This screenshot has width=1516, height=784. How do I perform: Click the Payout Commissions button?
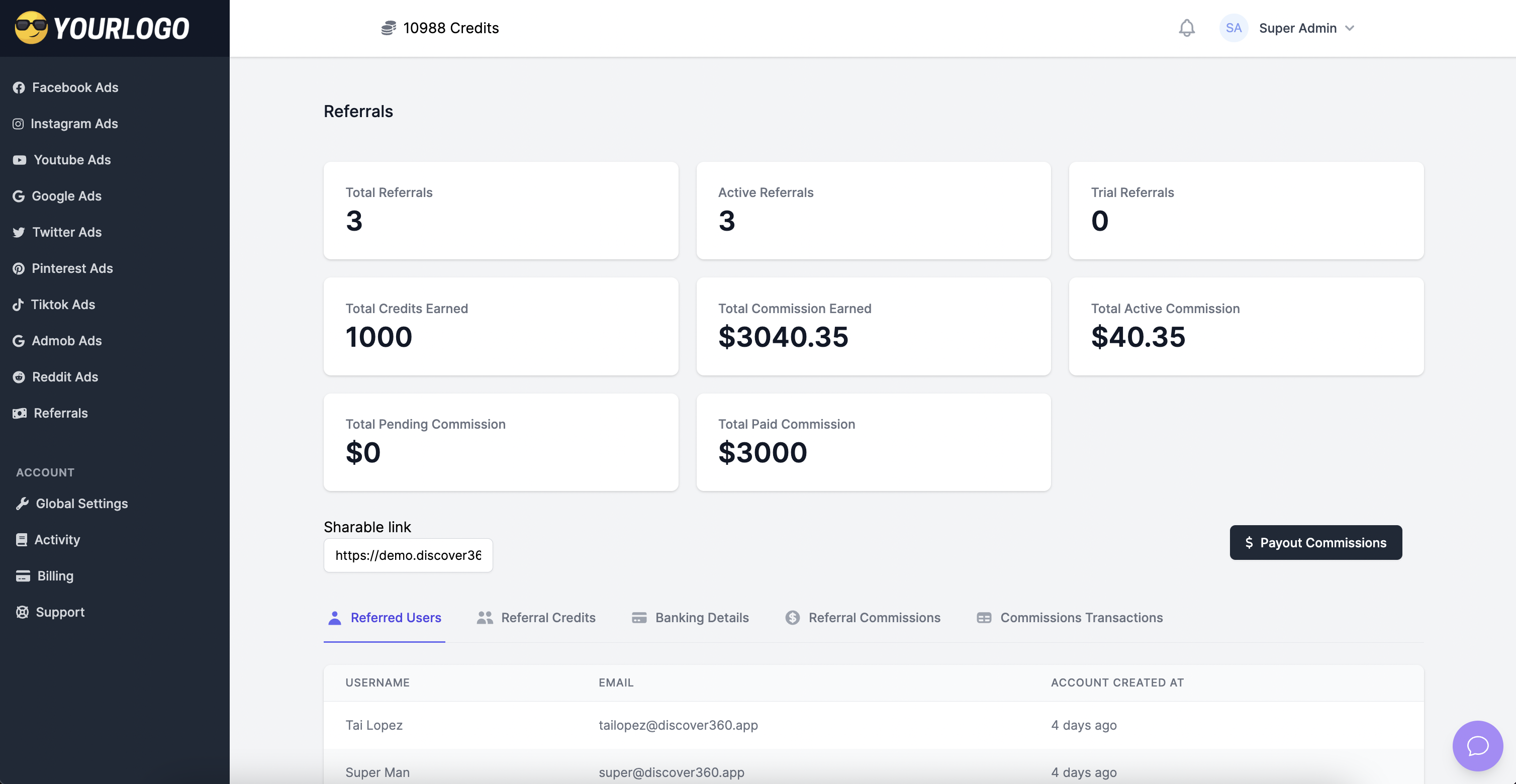(x=1315, y=542)
